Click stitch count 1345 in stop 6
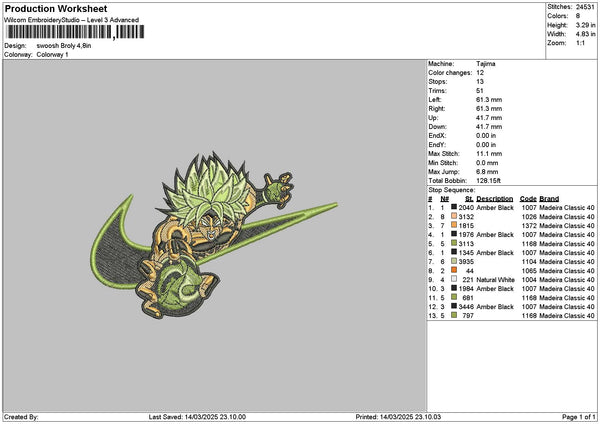This screenshot has width=600, height=424. click(466, 253)
